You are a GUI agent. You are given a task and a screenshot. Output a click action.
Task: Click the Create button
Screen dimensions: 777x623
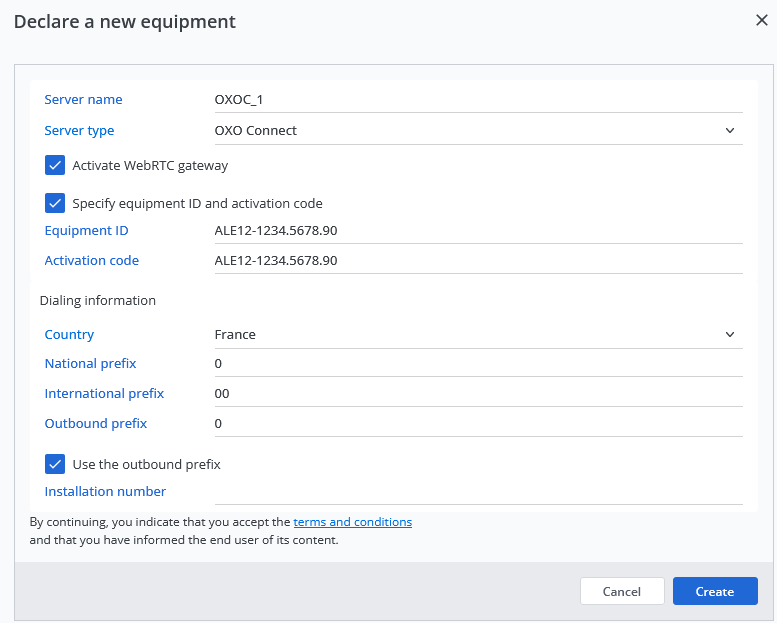(714, 591)
